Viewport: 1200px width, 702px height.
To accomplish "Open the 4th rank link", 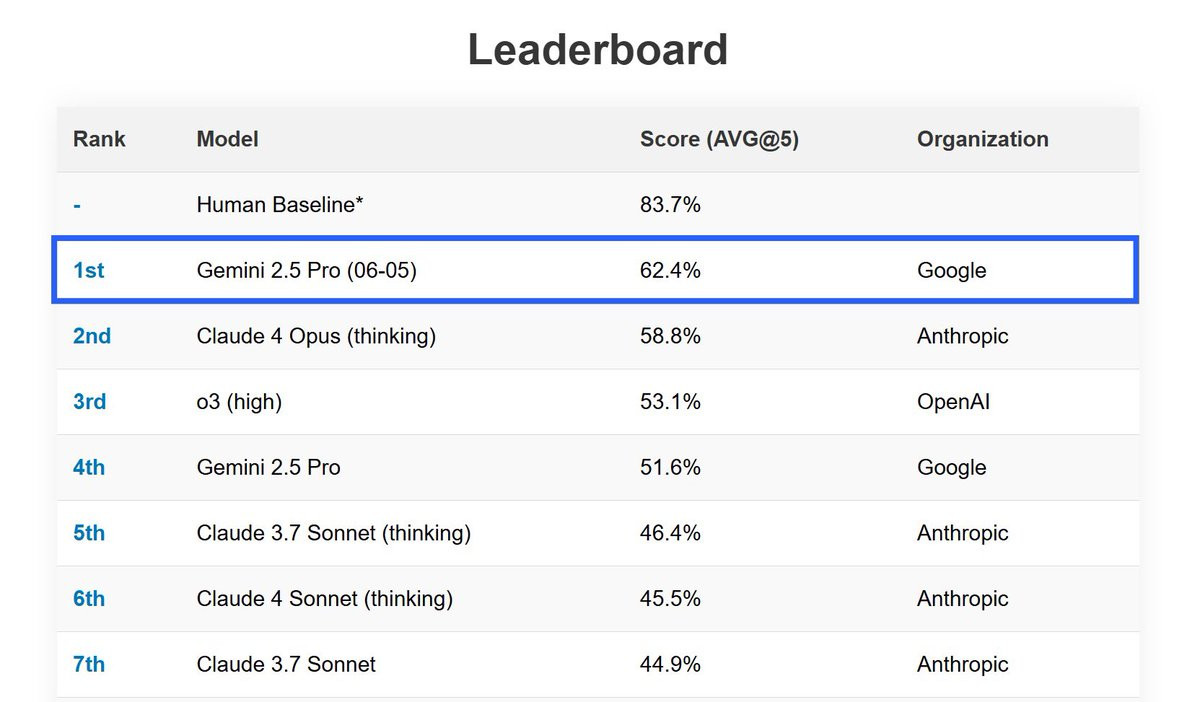I will coord(89,467).
